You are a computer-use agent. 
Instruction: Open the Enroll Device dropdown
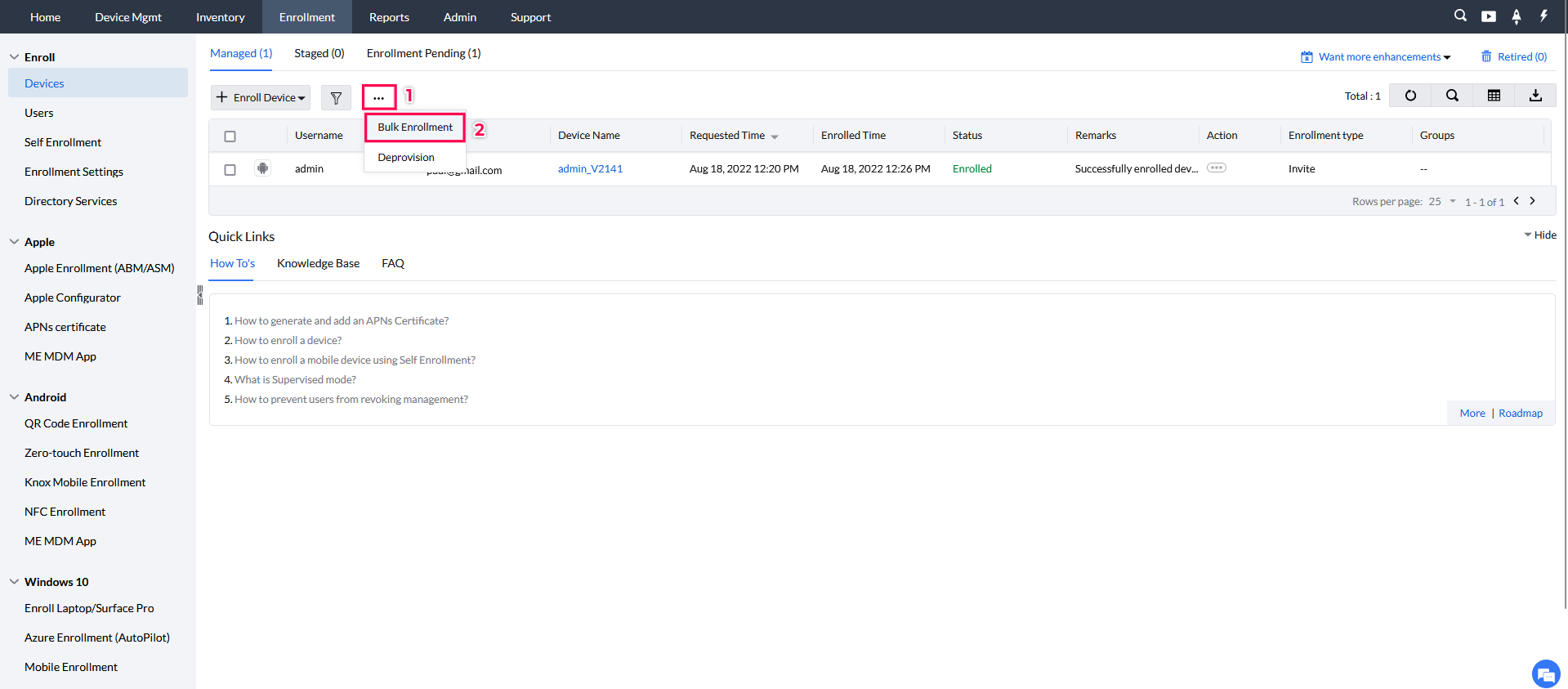pos(261,97)
